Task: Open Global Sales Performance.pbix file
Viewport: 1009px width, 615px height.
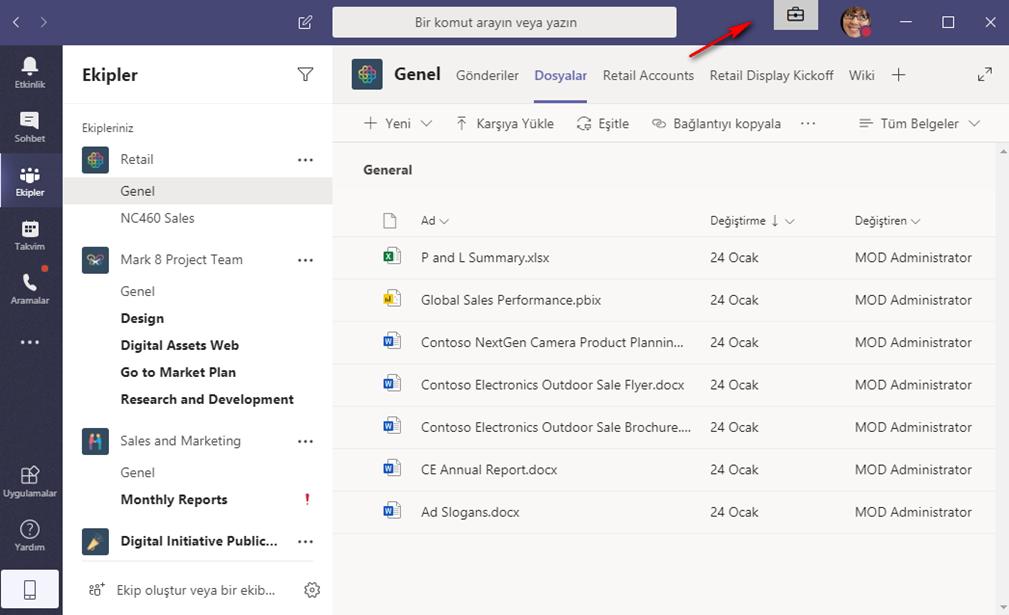Action: tap(511, 300)
